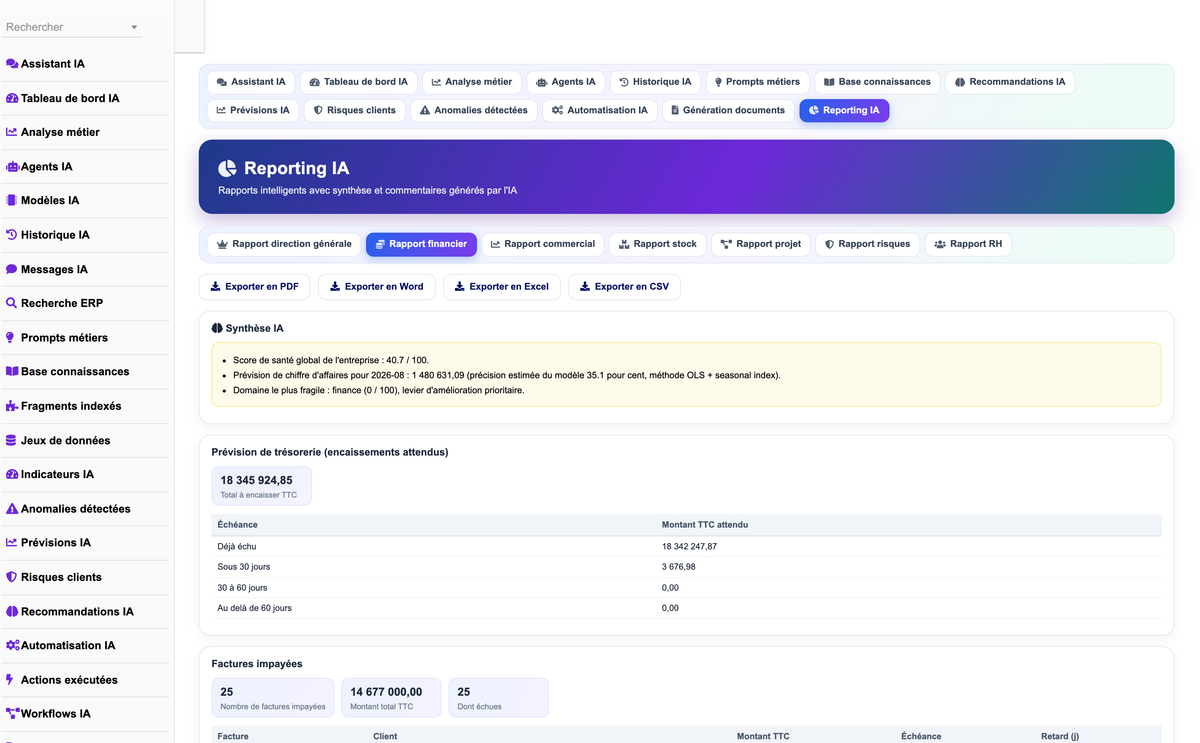Image resolution: width=1200 pixels, height=743 pixels.
Task: Click the Au delà de 60 jours row
Action: click(687, 608)
